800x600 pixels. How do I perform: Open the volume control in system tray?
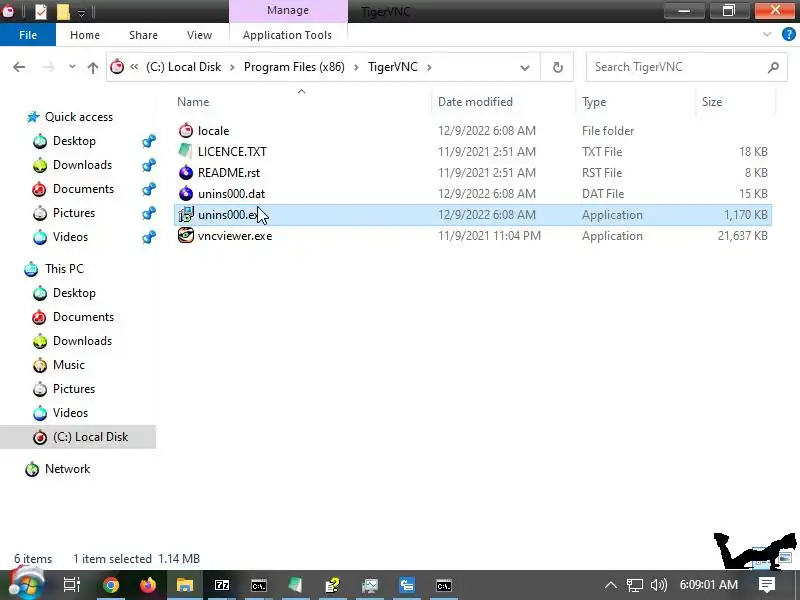point(659,585)
